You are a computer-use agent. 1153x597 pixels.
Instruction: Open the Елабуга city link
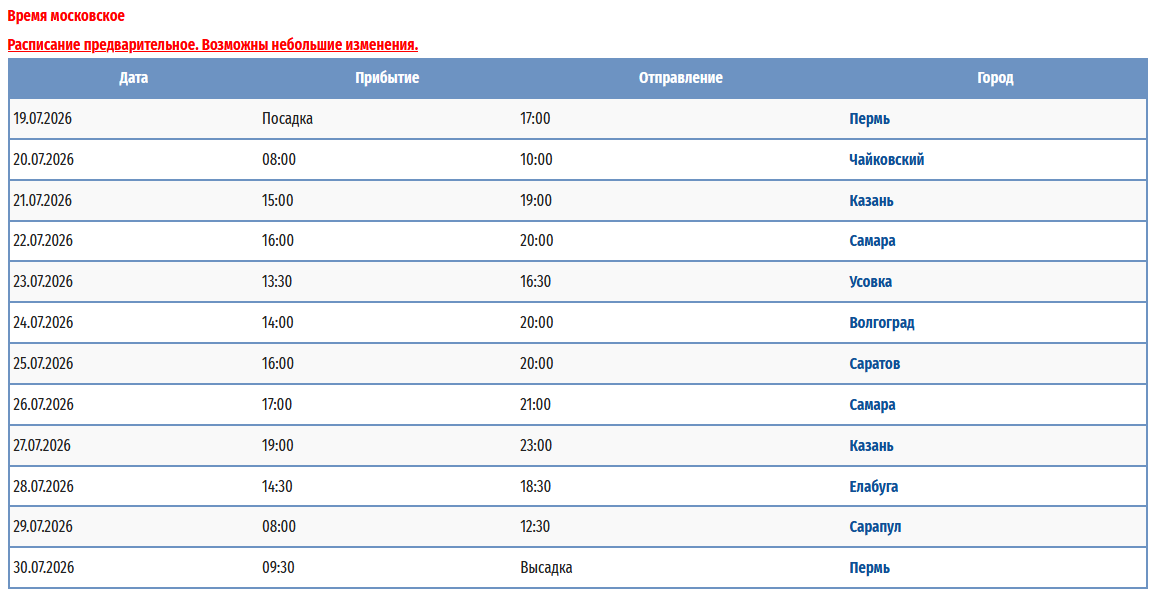[x=873, y=487]
